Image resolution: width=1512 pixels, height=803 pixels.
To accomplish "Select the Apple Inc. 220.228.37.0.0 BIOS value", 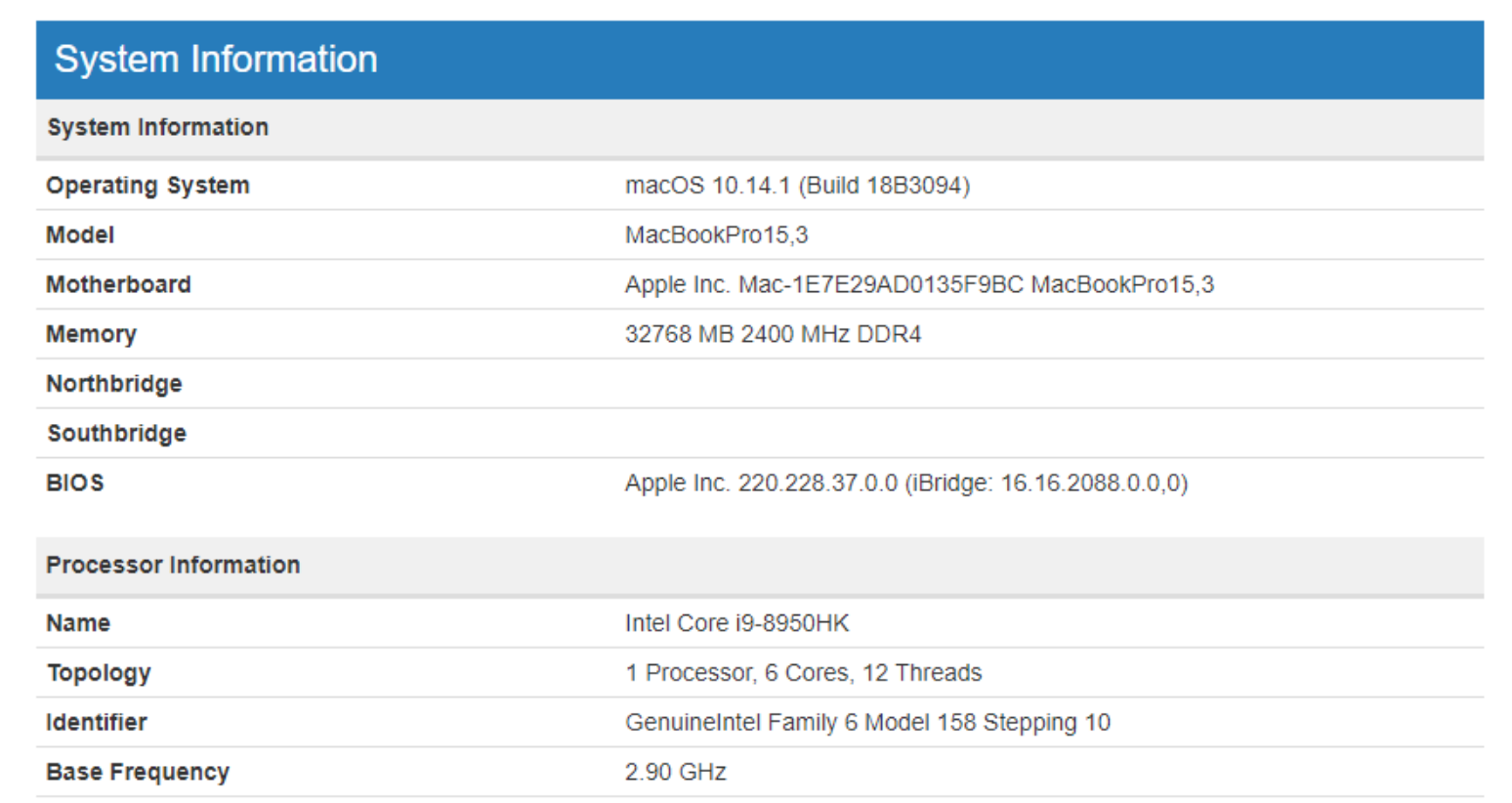I will [906, 483].
